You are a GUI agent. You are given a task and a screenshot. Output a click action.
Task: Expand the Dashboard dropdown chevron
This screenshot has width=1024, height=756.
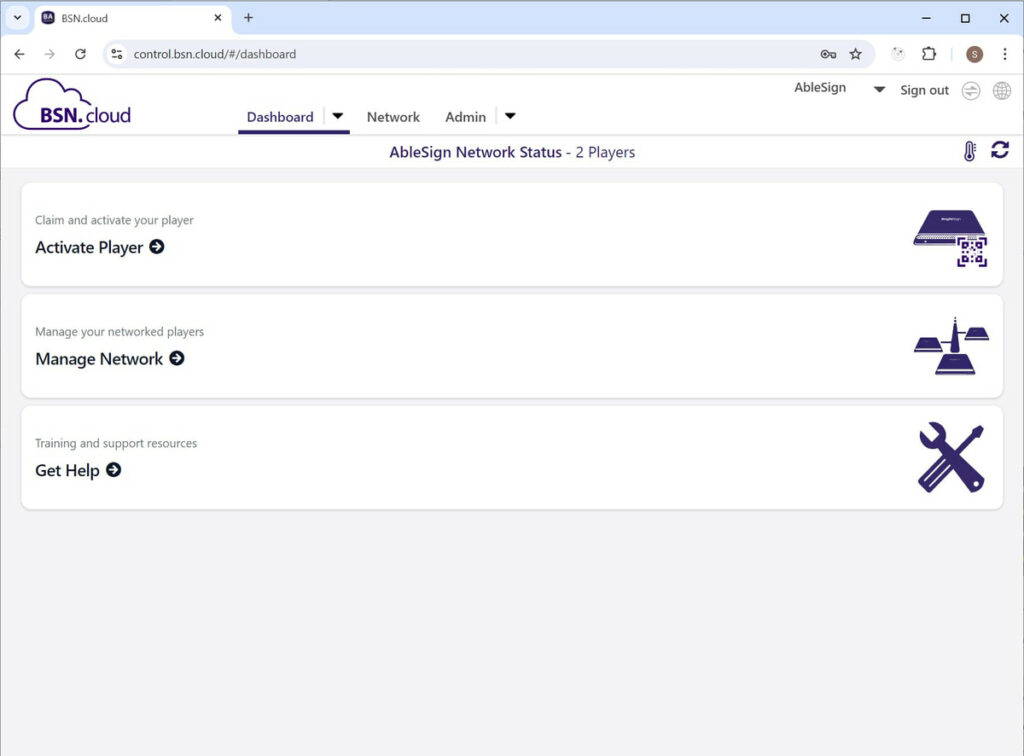(x=336, y=116)
